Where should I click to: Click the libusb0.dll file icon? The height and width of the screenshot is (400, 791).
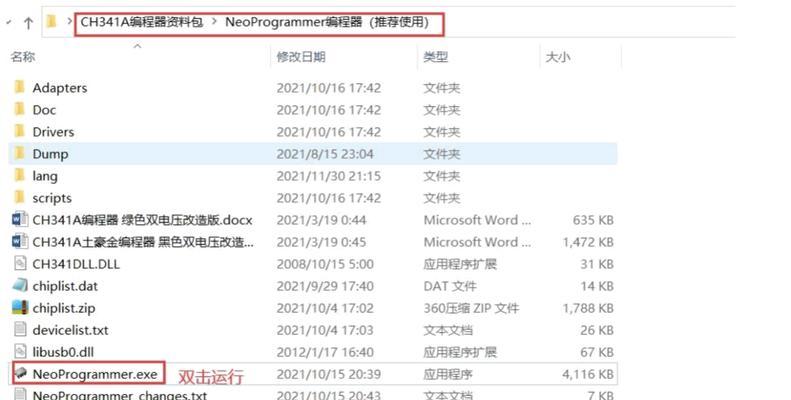20,352
